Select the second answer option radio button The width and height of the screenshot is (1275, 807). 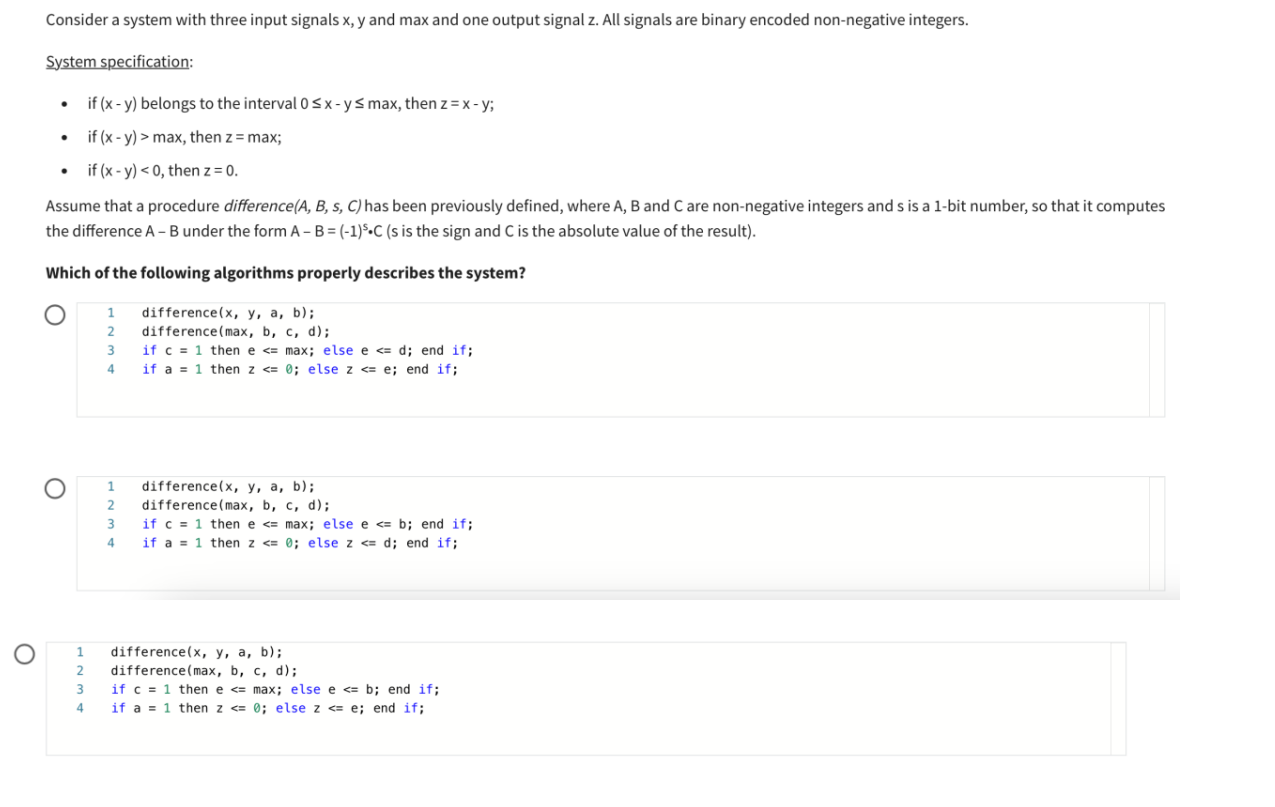click(55, 487)
